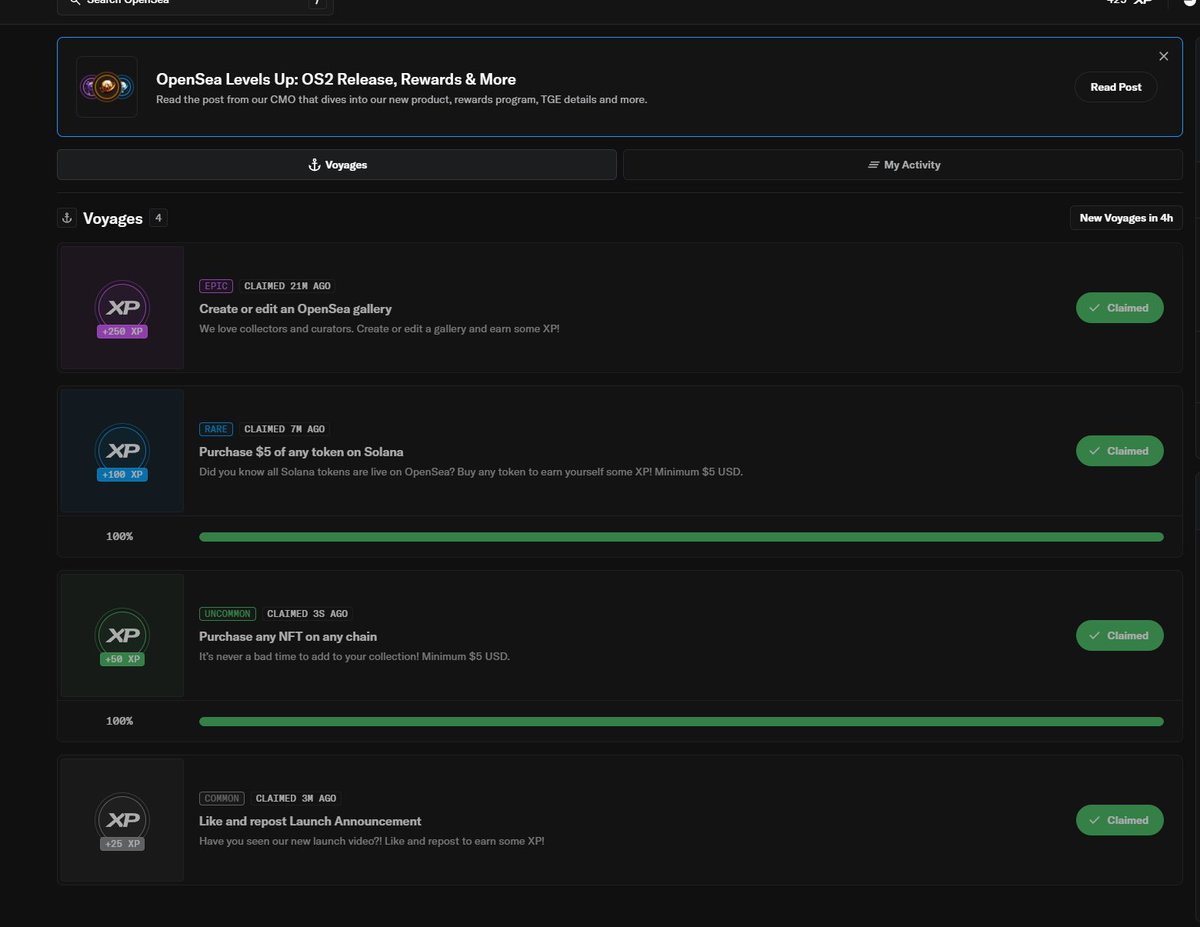
Task: Click Claimed button for Launch Announcement voyage
Action: (x=1120, y=820)
